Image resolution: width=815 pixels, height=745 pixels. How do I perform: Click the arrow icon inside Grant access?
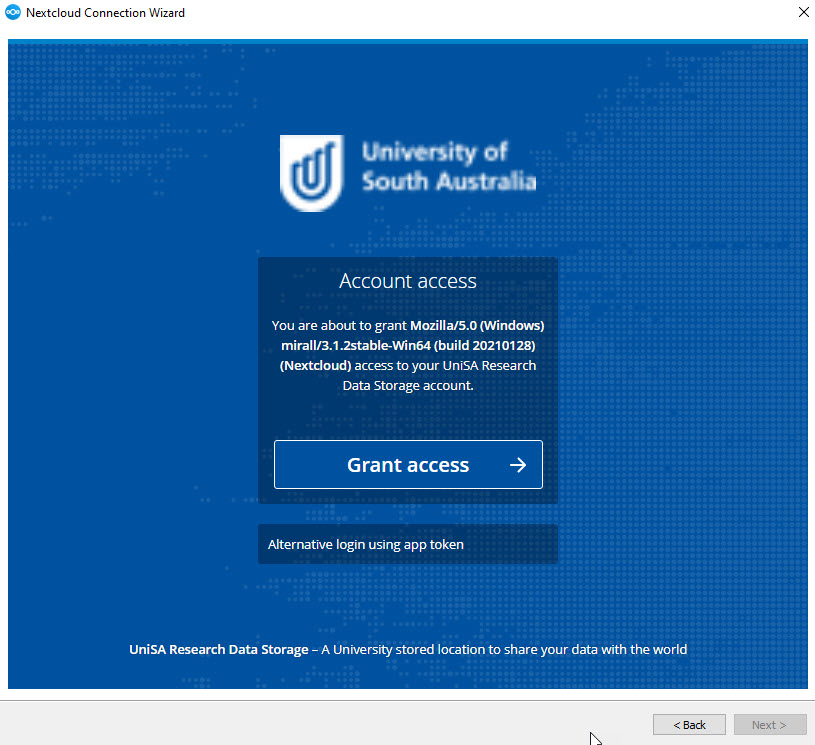tap(518, 464)
